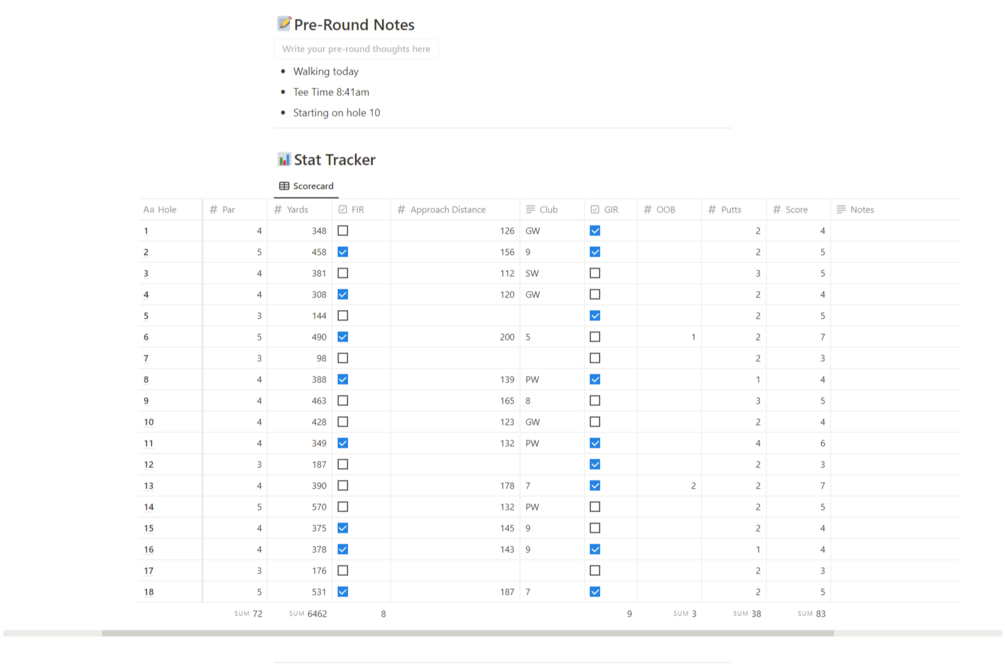The image size is (1005, 670).
Task: Click the Putts SUM 38 calculation
Action: coord(747,614)
